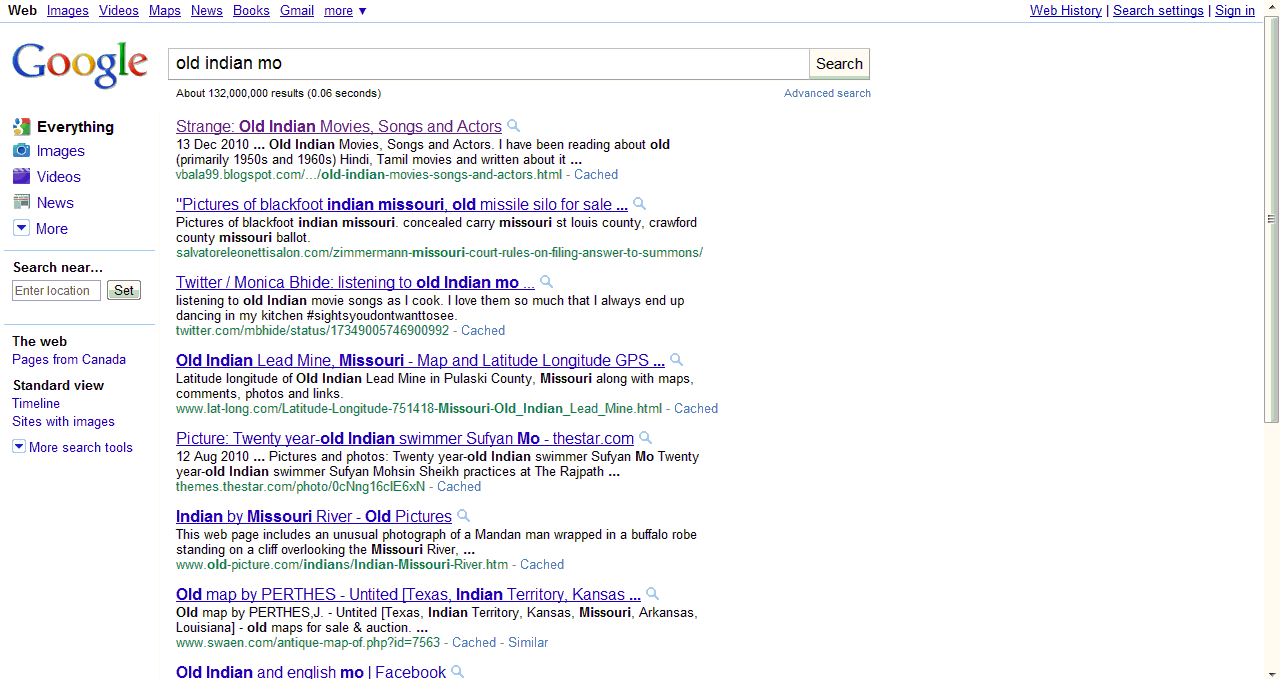Click the Google logo
The width and height of the screenshot is (1280, 679).
[x=80, y=65]
